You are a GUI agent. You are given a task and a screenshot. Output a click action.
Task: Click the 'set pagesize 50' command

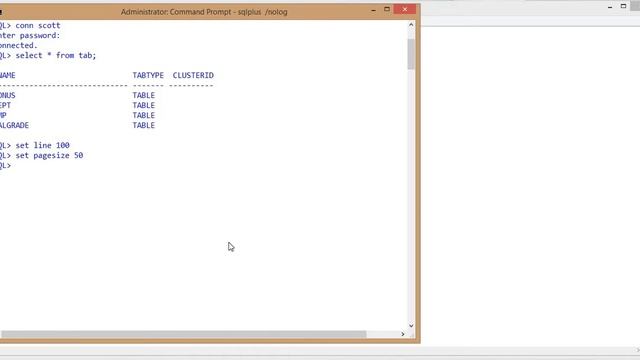click(x=49, y=156)
